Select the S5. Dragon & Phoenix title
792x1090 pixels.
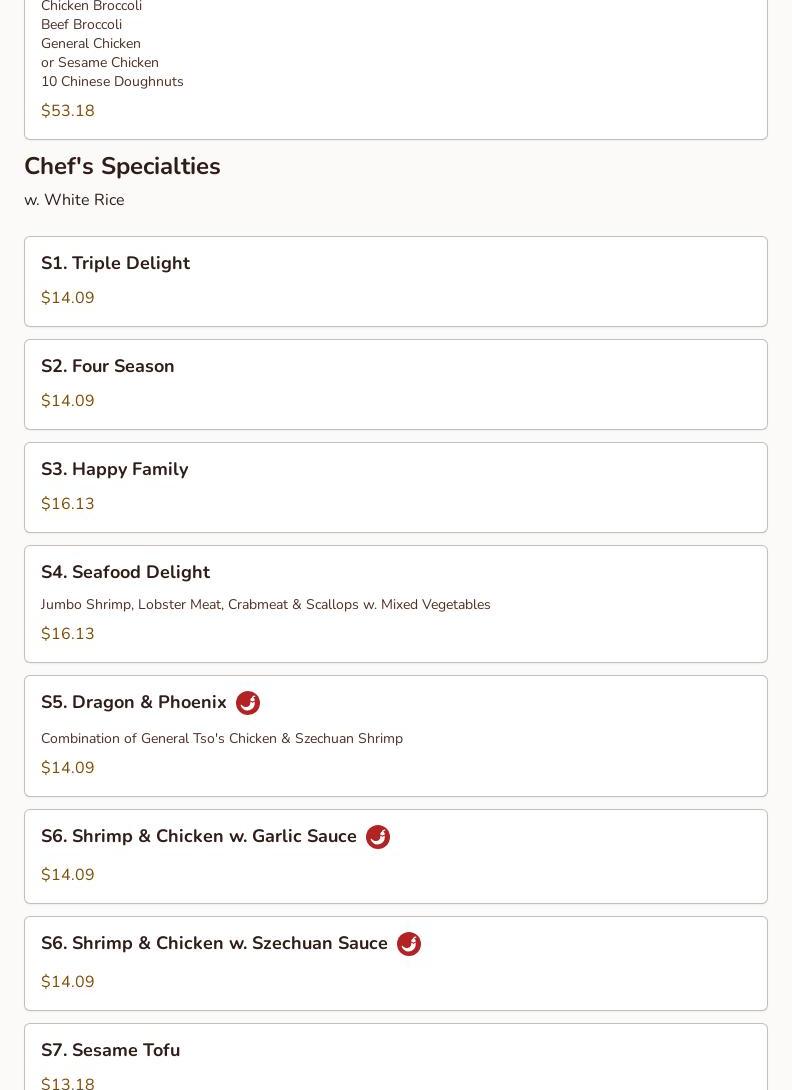coord(133,702)
